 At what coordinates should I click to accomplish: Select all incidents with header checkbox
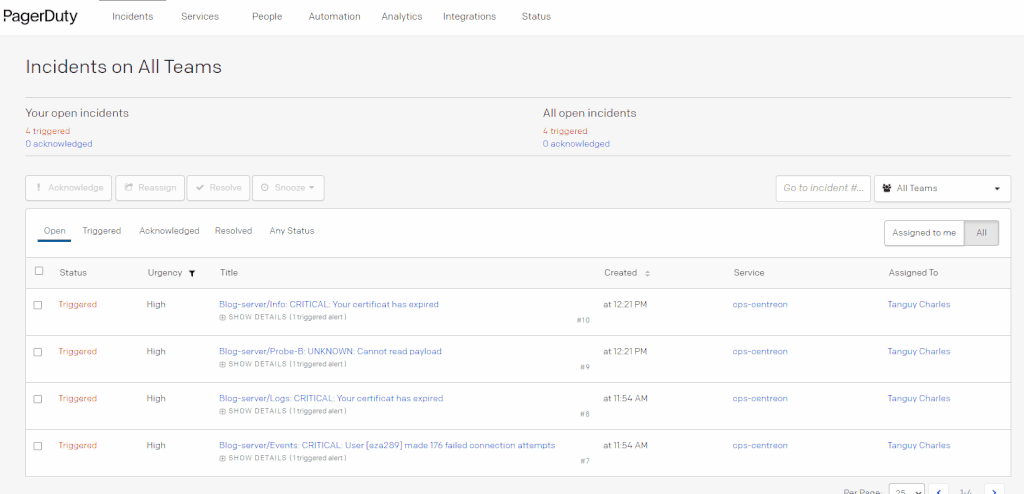(39, 271)
